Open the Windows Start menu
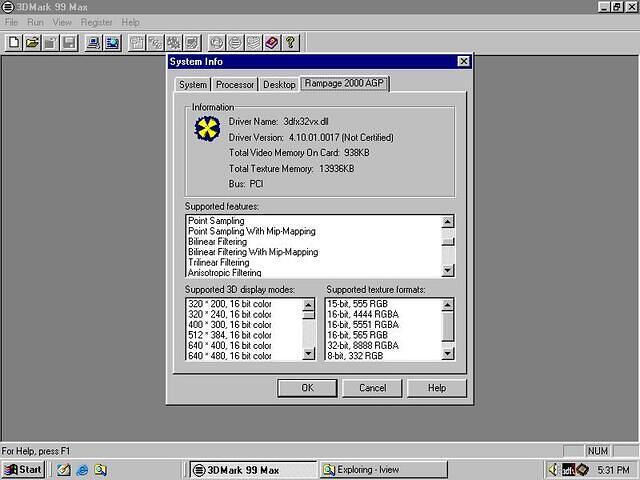The width and height of the screenshot is (640, 480). click(x=23, y=469)
